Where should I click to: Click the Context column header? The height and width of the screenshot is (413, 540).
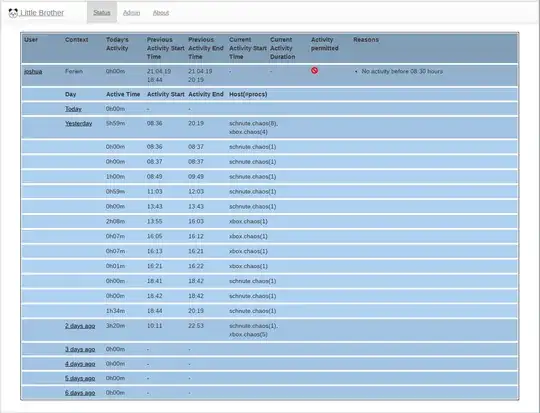pyautogui.click(x=76, y=40)
